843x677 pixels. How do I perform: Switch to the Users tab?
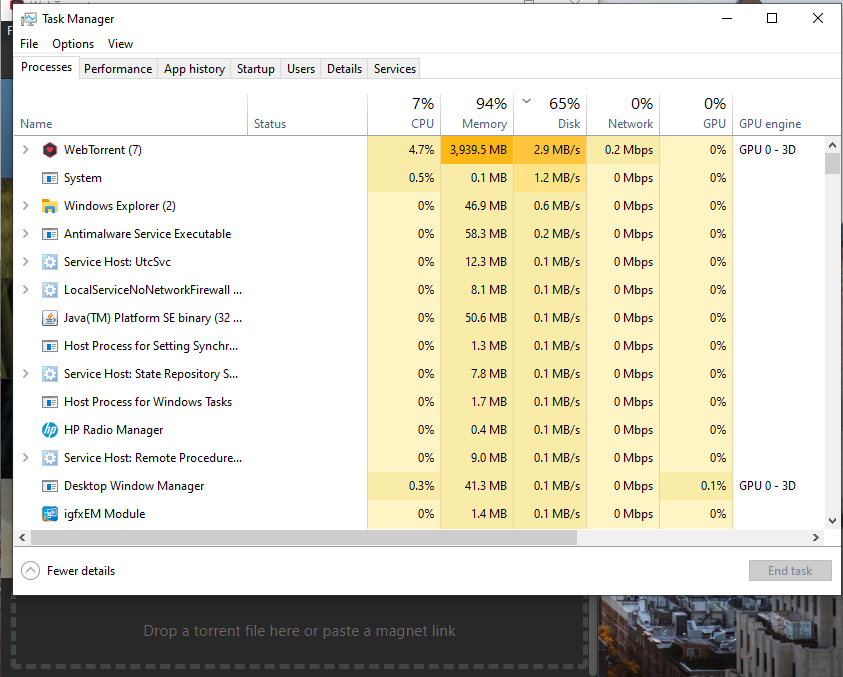click(301, 69)
